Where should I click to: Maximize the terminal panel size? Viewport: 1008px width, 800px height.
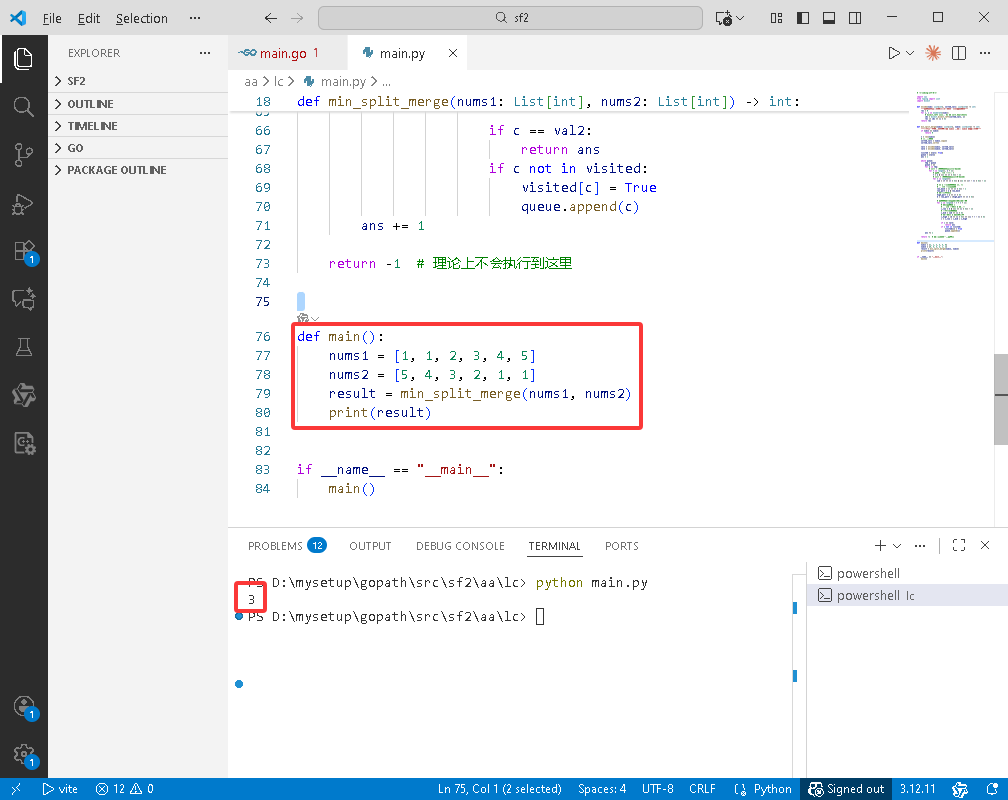[x=958, y=545]
